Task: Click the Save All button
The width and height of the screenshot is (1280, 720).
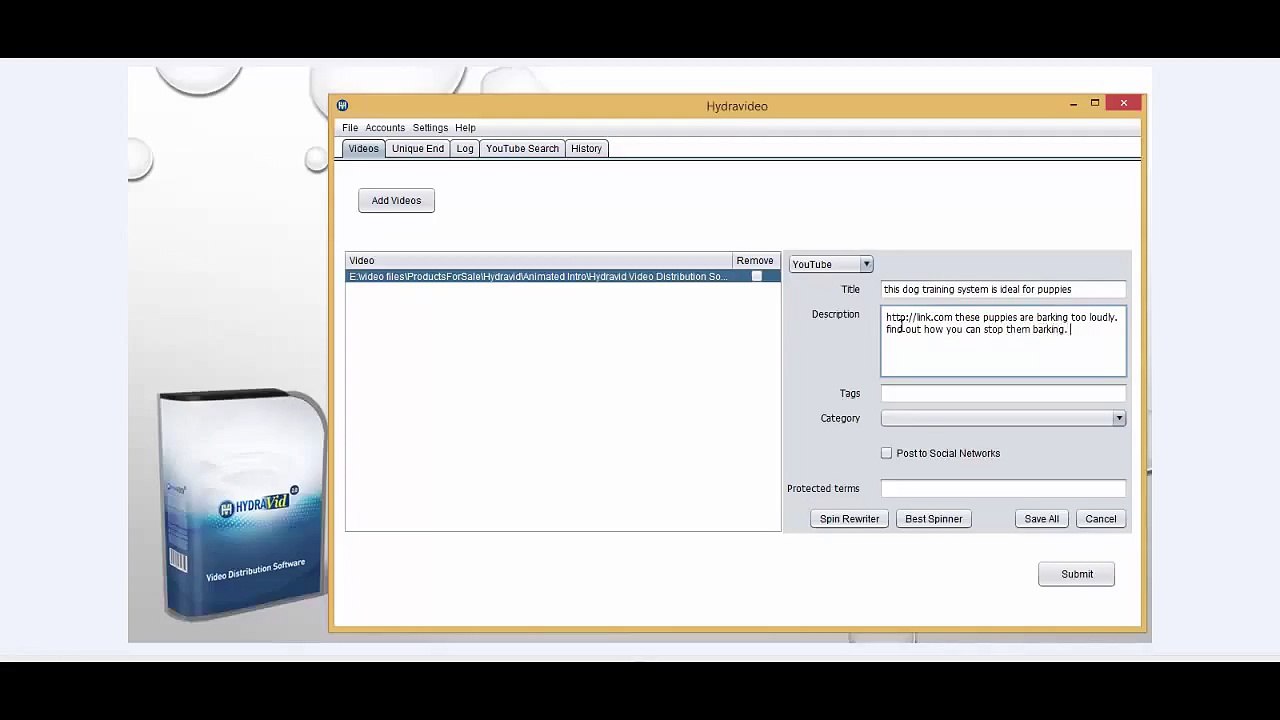Action: (1041, 519)
